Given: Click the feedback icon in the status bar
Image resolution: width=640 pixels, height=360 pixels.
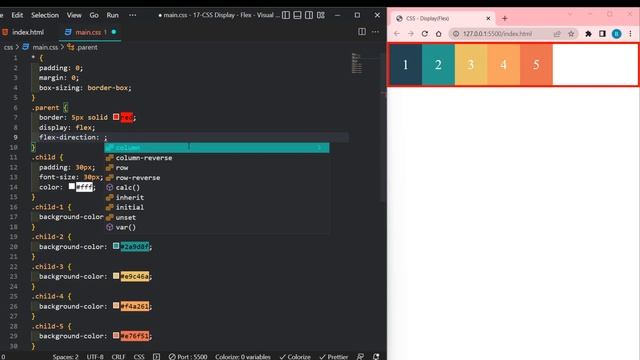Looking at the screenshot, I should coord(360,357).
